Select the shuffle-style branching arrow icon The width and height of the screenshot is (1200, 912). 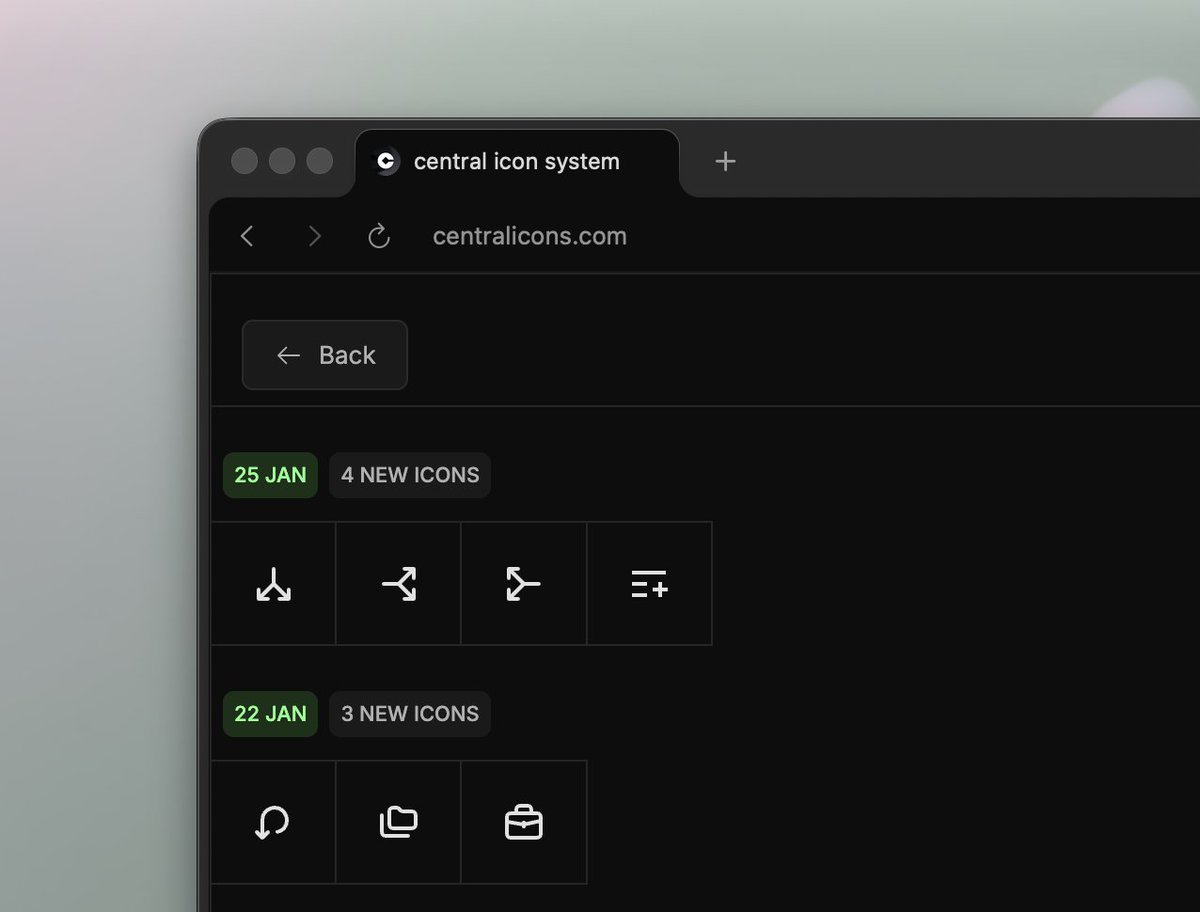click(x=399, y=584)
